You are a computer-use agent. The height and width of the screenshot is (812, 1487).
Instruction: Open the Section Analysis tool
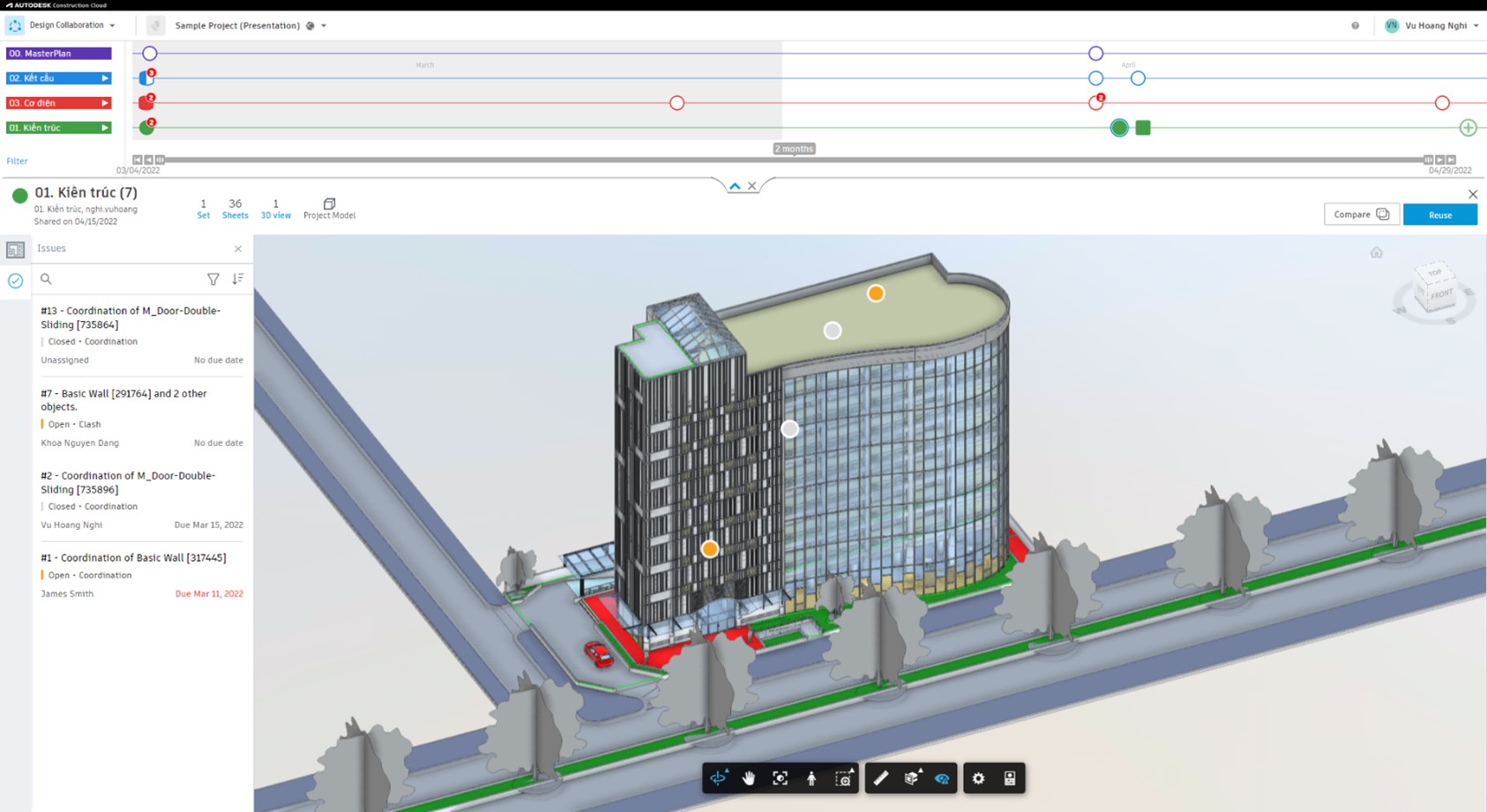[x=912, y=778]
